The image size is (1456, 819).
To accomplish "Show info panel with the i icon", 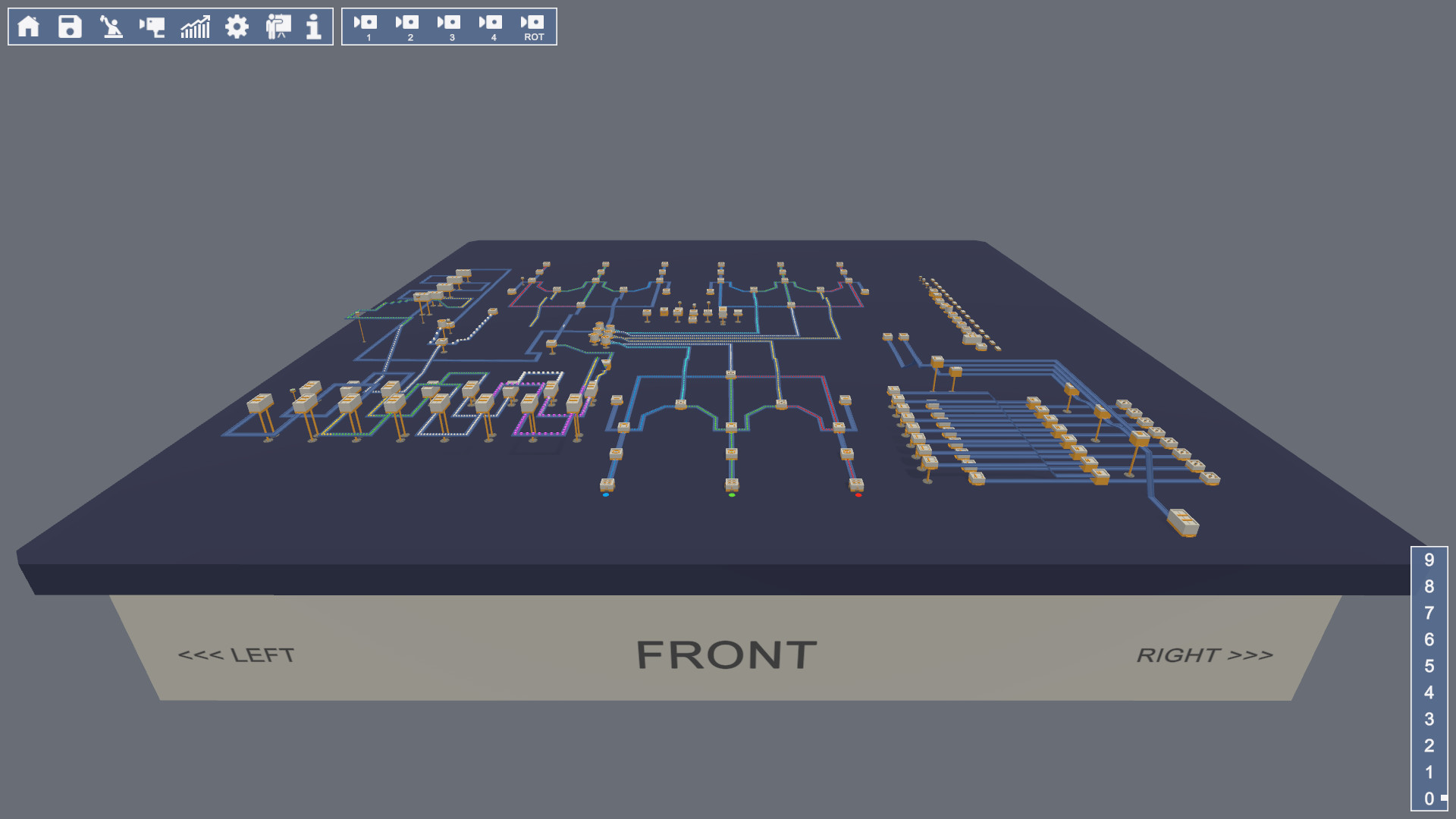I will [x=314, y=27].
